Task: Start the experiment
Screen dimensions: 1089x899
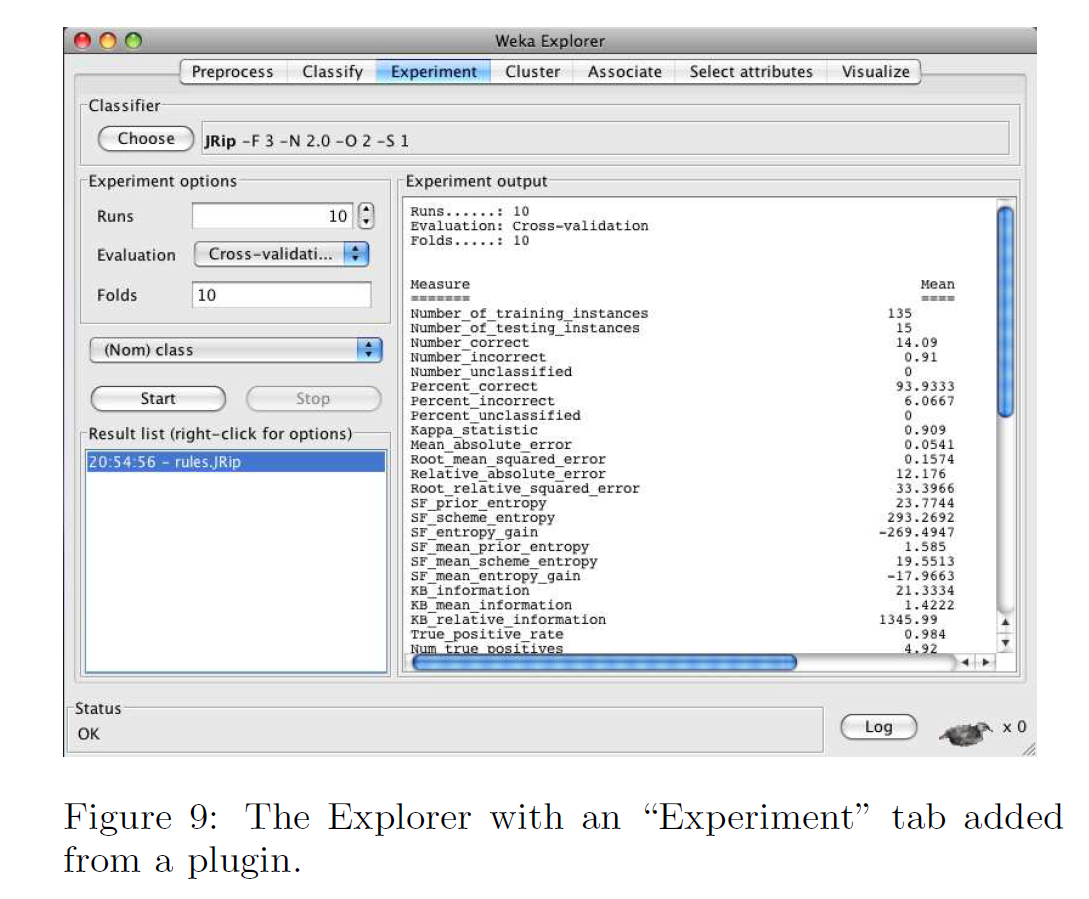Action: pyautogui.click(x=158, y=399)
